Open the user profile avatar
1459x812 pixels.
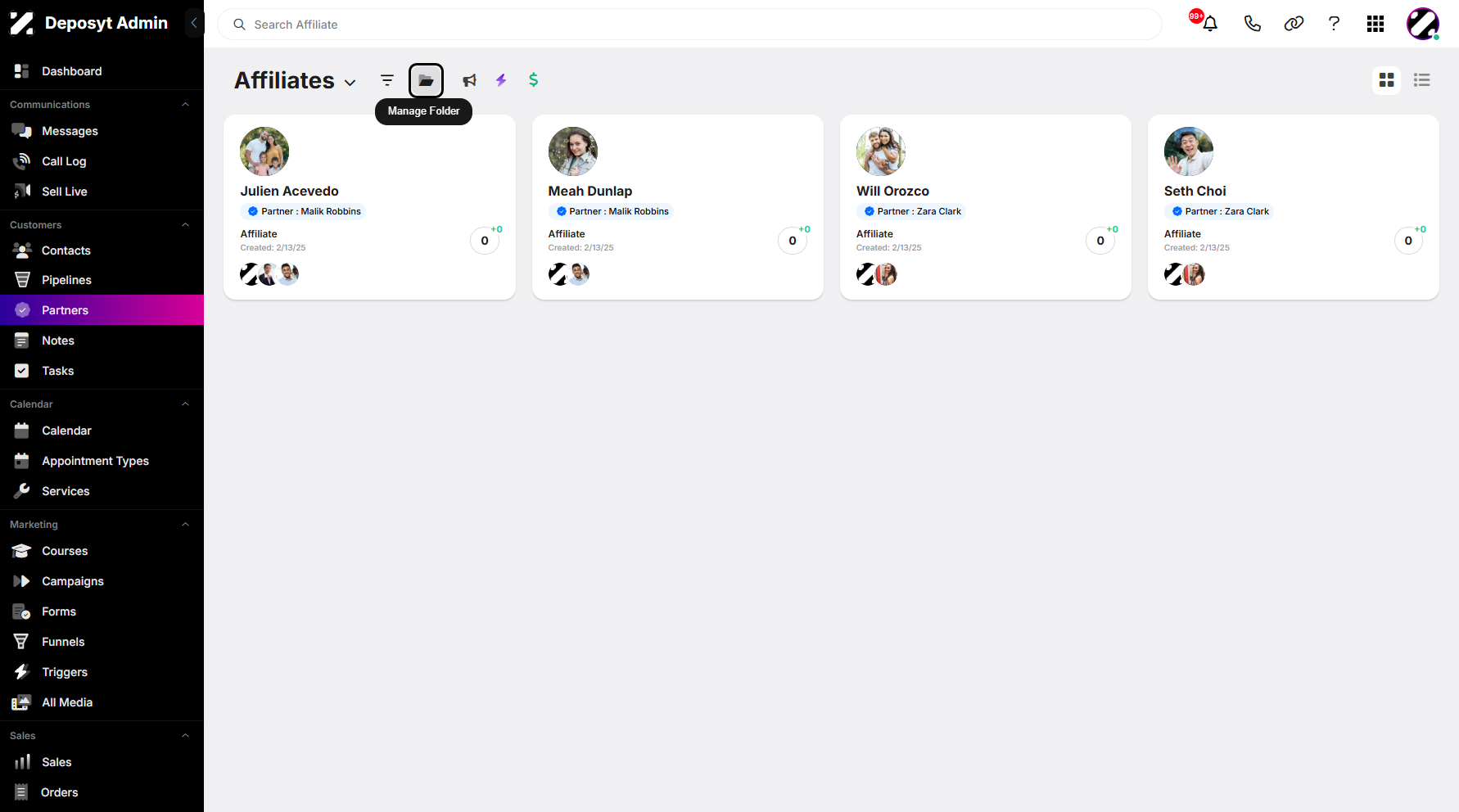coord(1423,24)
